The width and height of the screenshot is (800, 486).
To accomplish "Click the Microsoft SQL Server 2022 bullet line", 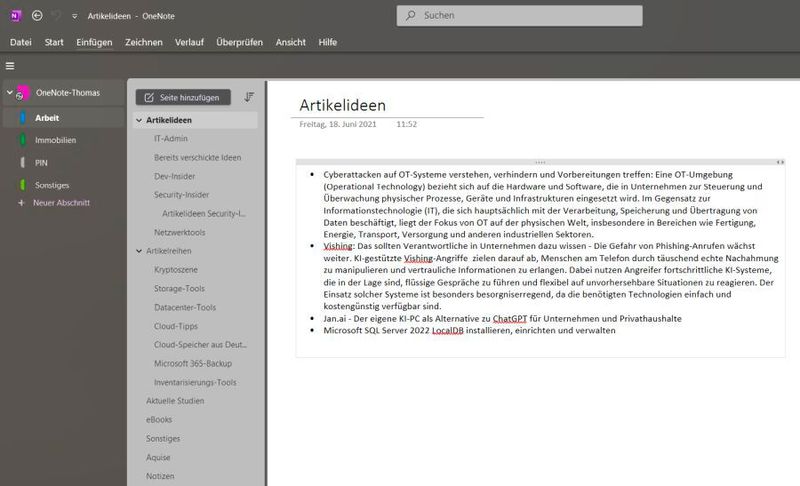I will click(x=469, y=330).
